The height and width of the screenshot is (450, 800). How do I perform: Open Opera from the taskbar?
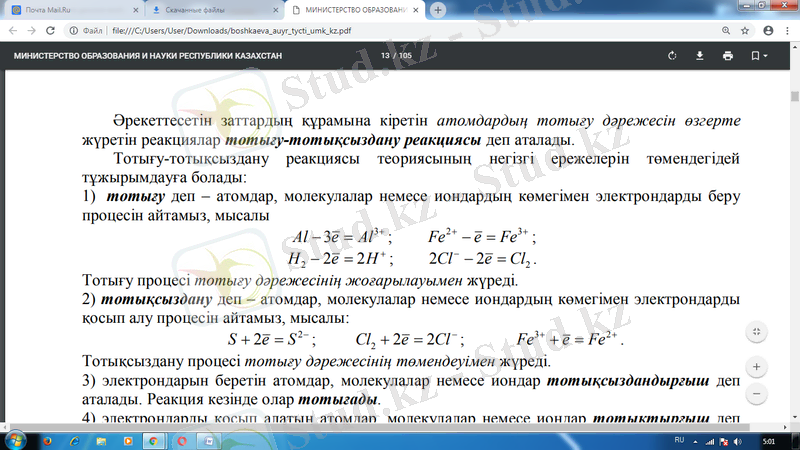(182, 441)
